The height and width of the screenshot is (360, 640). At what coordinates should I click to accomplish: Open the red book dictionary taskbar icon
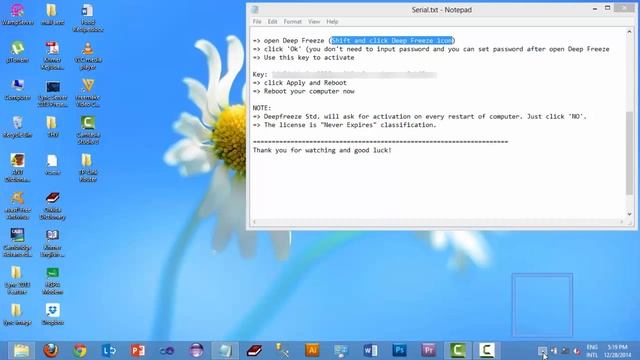pyautogui.click(x=254, y=351)
